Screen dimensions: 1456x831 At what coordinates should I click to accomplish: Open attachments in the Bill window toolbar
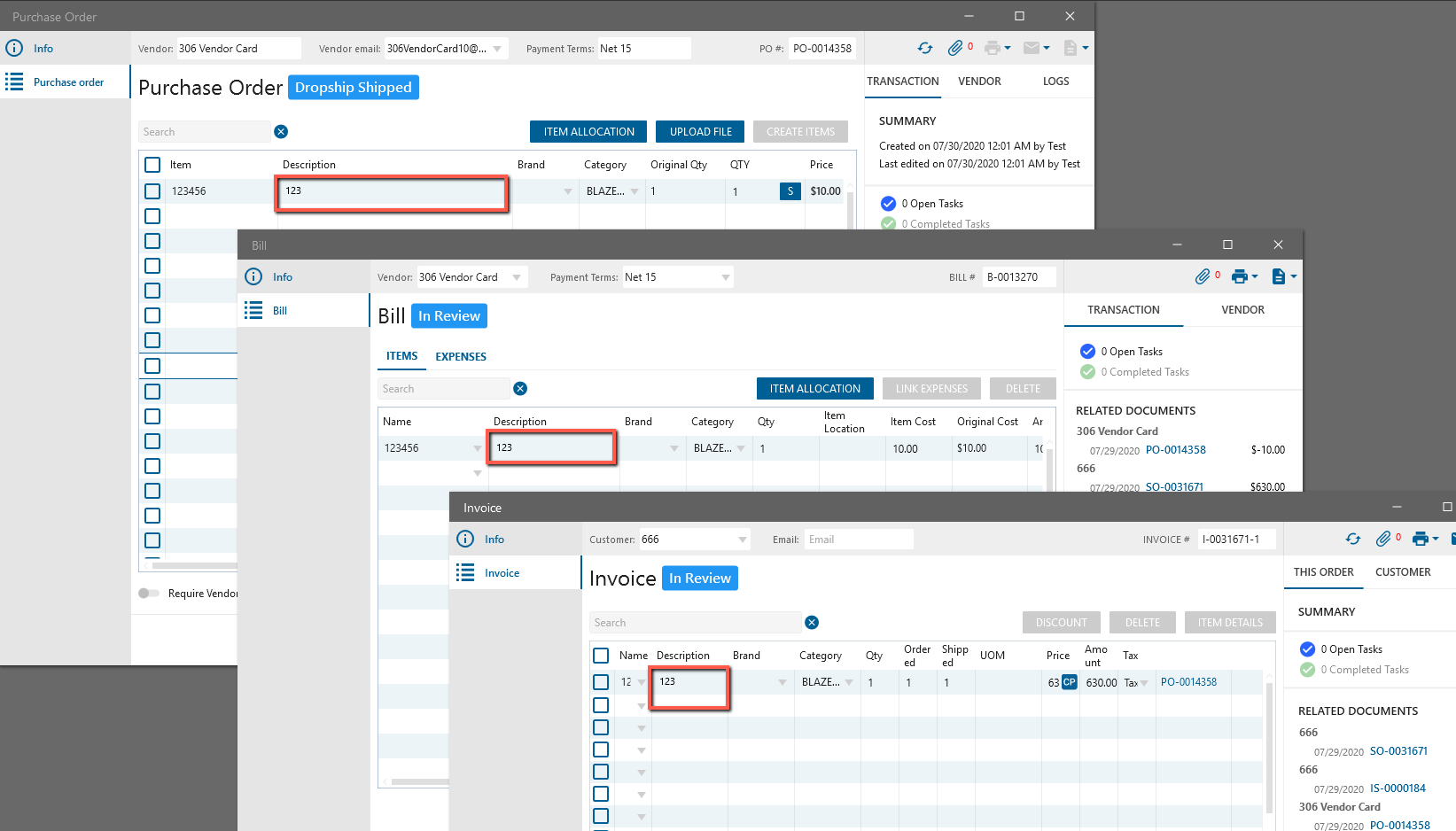click(x=1203, y=276)
